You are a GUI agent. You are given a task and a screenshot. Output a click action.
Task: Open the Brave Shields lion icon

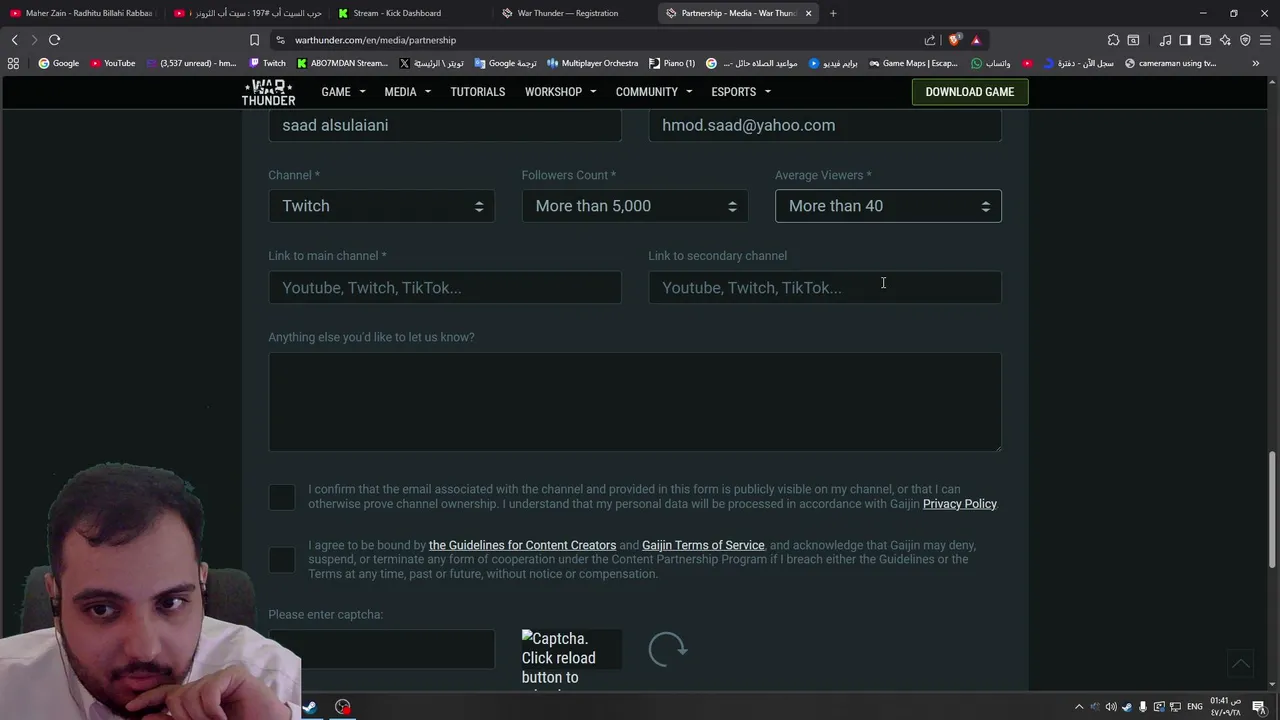tap(955, 40)
